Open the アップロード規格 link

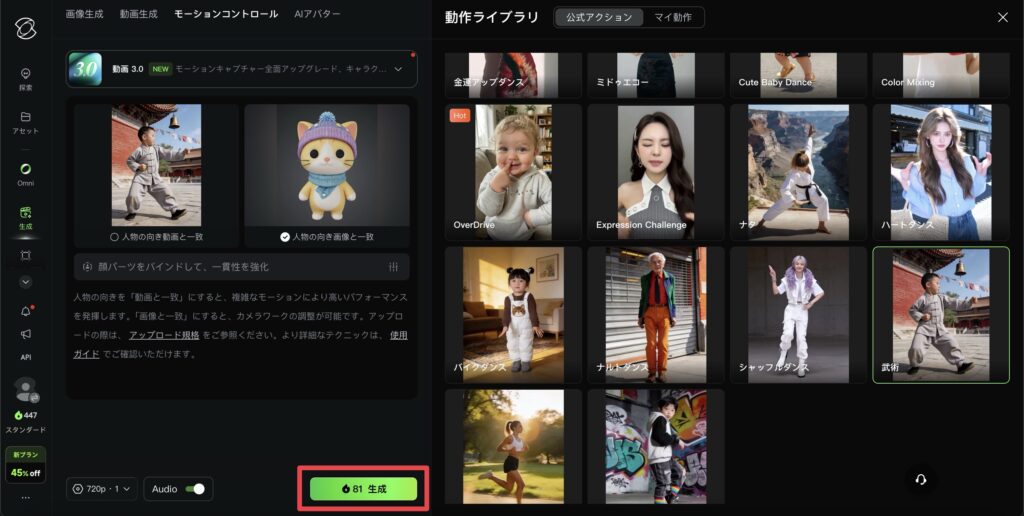tap(163, 335)
